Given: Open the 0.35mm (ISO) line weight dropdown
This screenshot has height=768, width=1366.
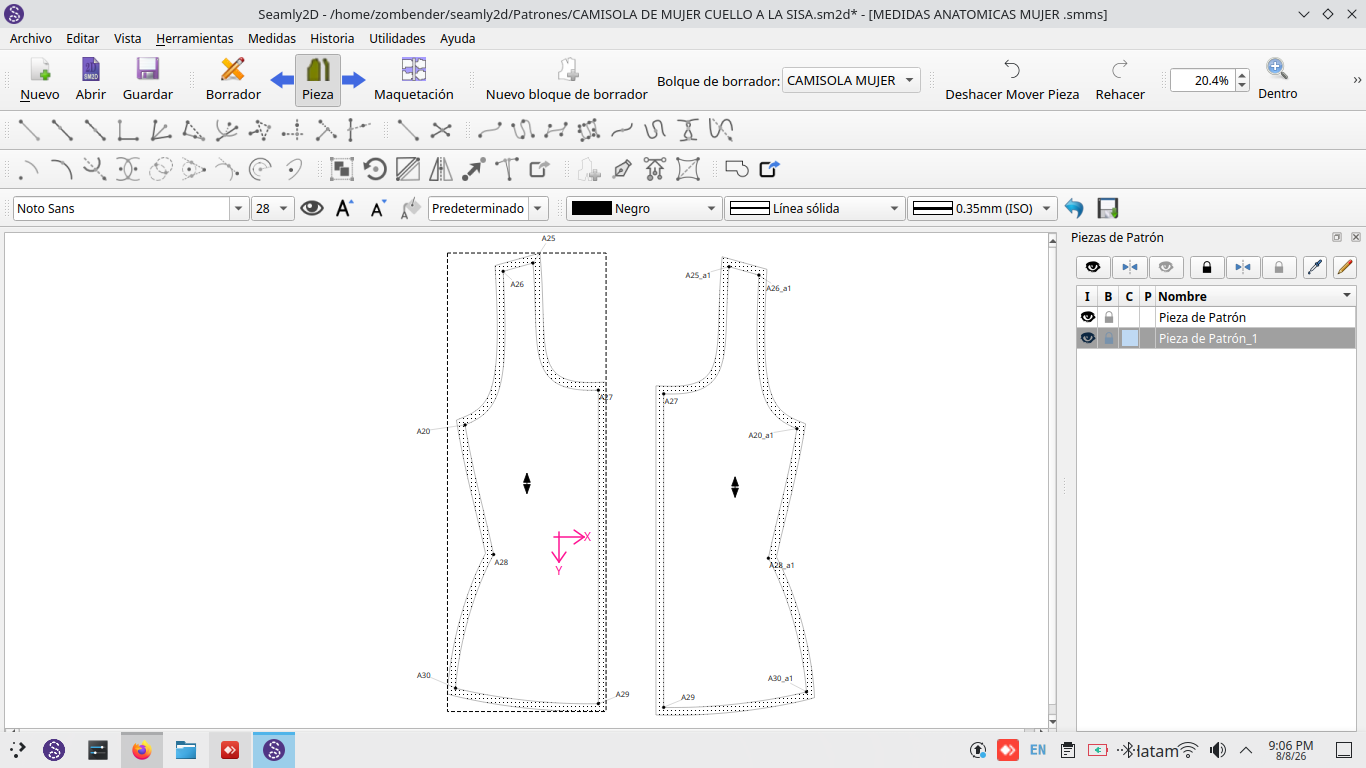Looking at the screenshot, I should 982,208.
